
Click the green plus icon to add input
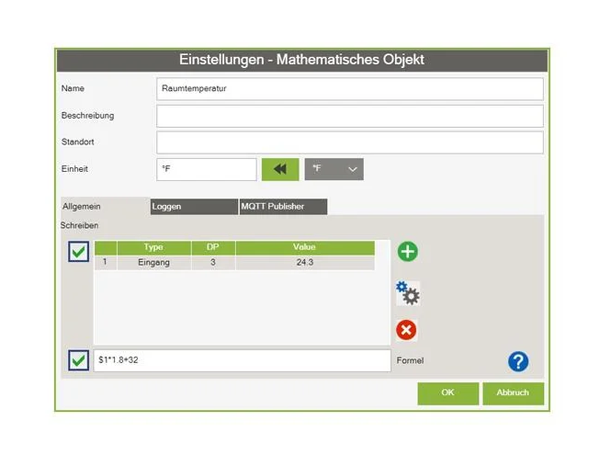coord(407,252)
